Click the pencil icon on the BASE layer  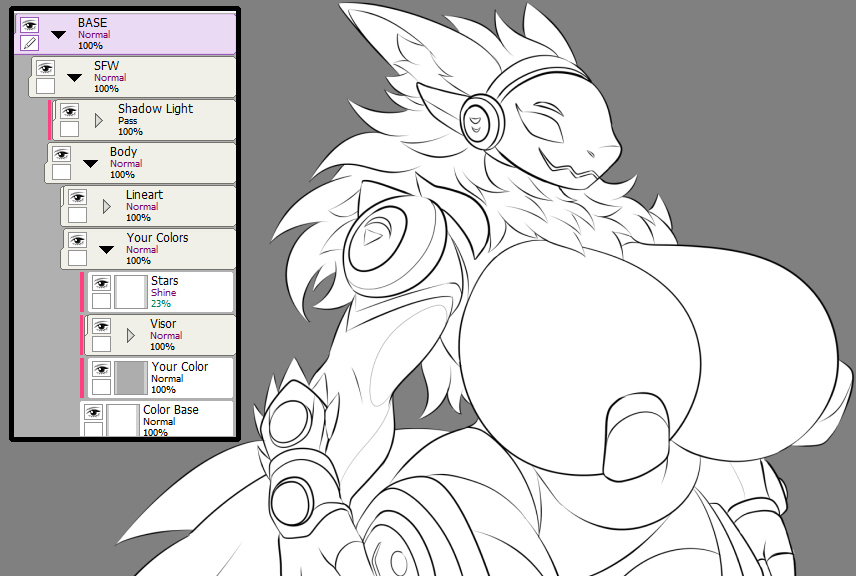[29, 43]
